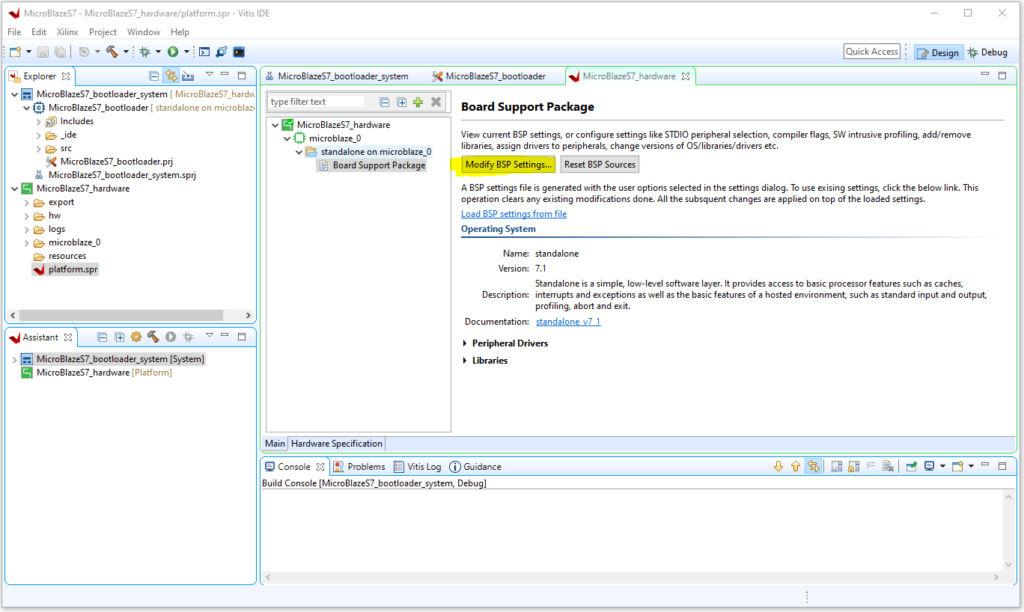The image size is (1024, 612).
Task: Click Collapse All icon in Explorer panel
Action: 154,75
